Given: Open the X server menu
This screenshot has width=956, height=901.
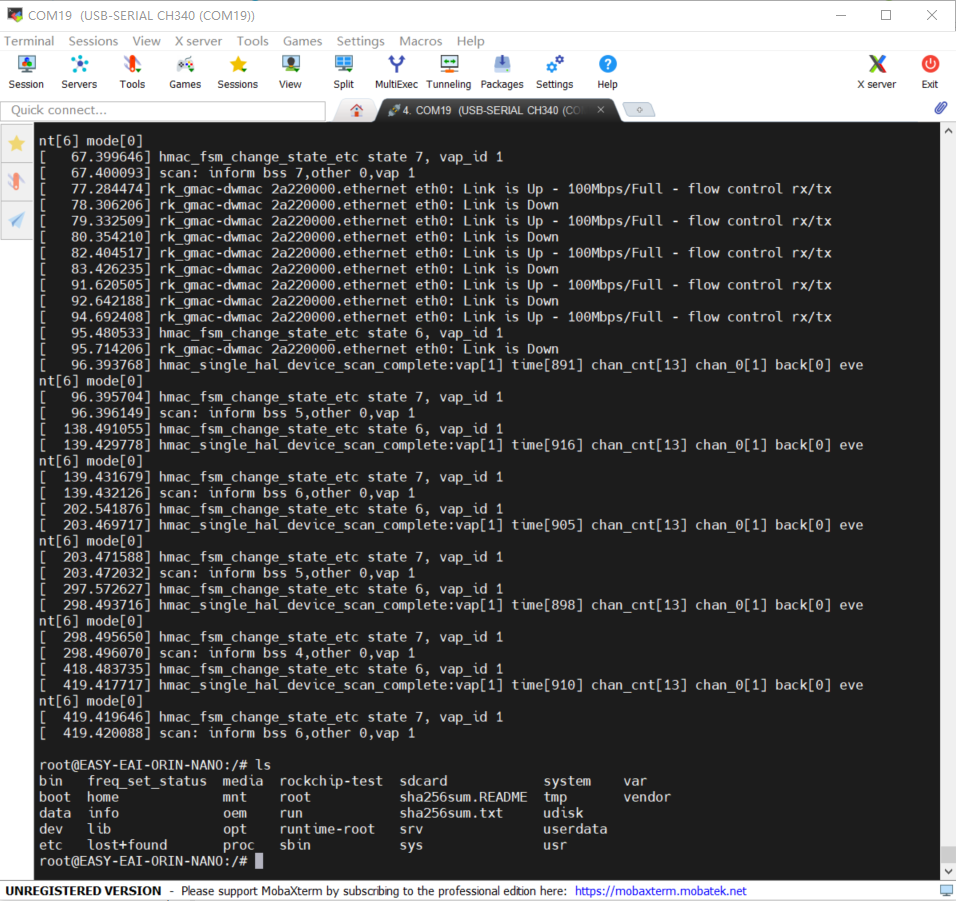Looking at the screenshot, I should coord(198,41).
